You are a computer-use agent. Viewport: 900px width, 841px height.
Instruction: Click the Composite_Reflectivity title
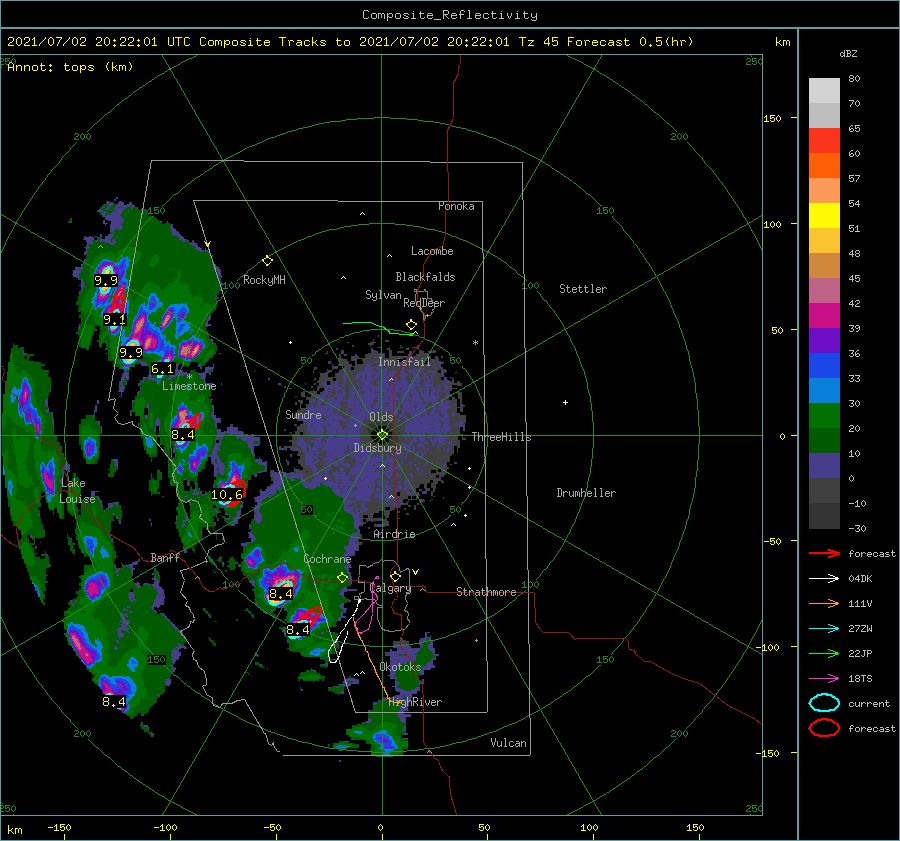point(450,15)
